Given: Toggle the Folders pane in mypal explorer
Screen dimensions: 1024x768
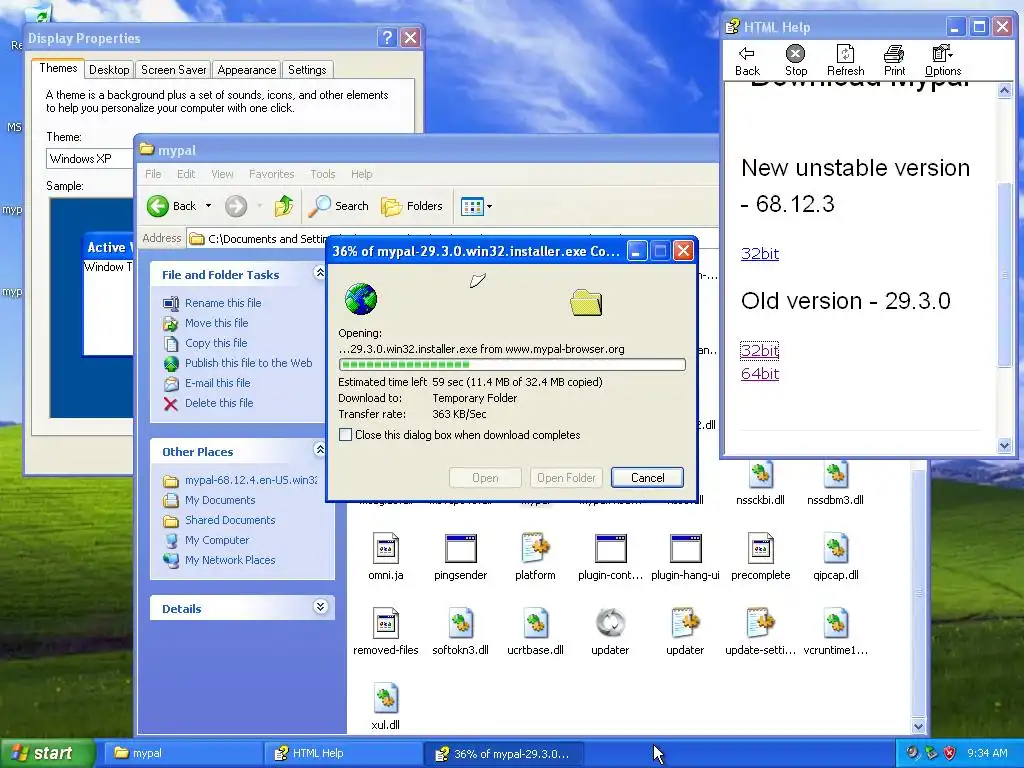Looking at the screenshot, I should click(411, 206).
